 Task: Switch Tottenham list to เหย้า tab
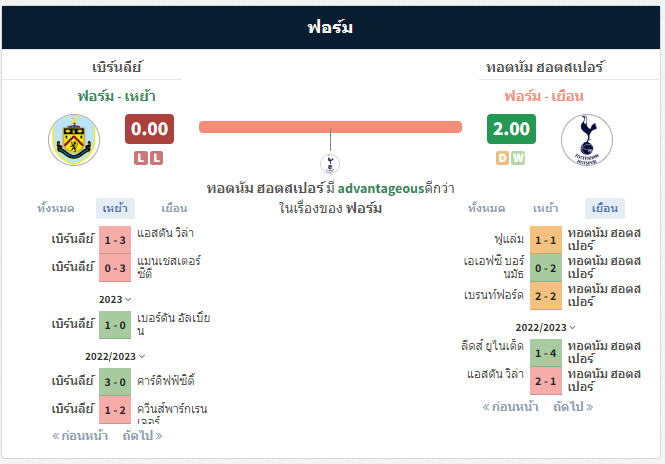point(545,208)
